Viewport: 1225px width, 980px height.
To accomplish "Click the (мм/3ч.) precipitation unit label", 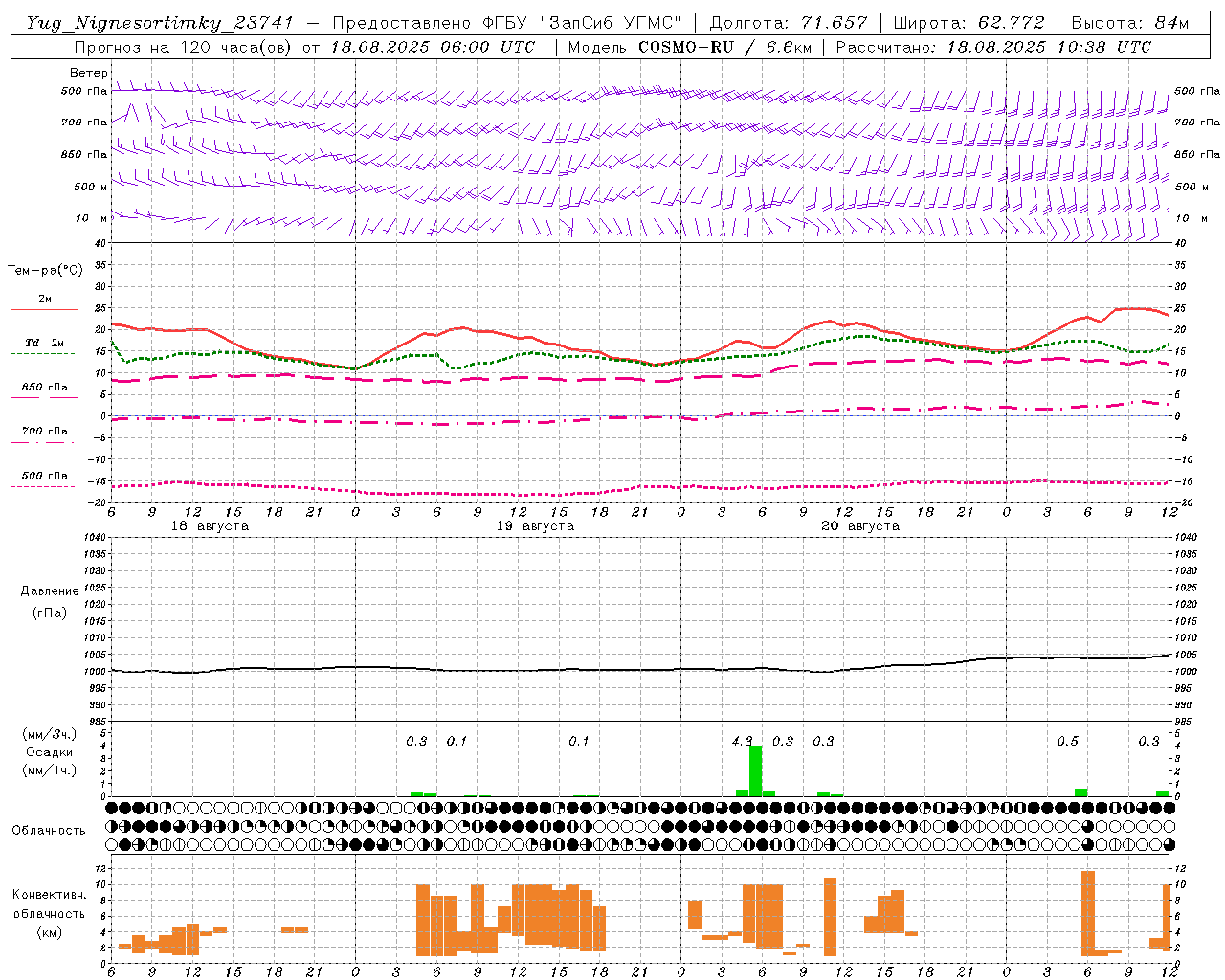I will coord(50,734).
